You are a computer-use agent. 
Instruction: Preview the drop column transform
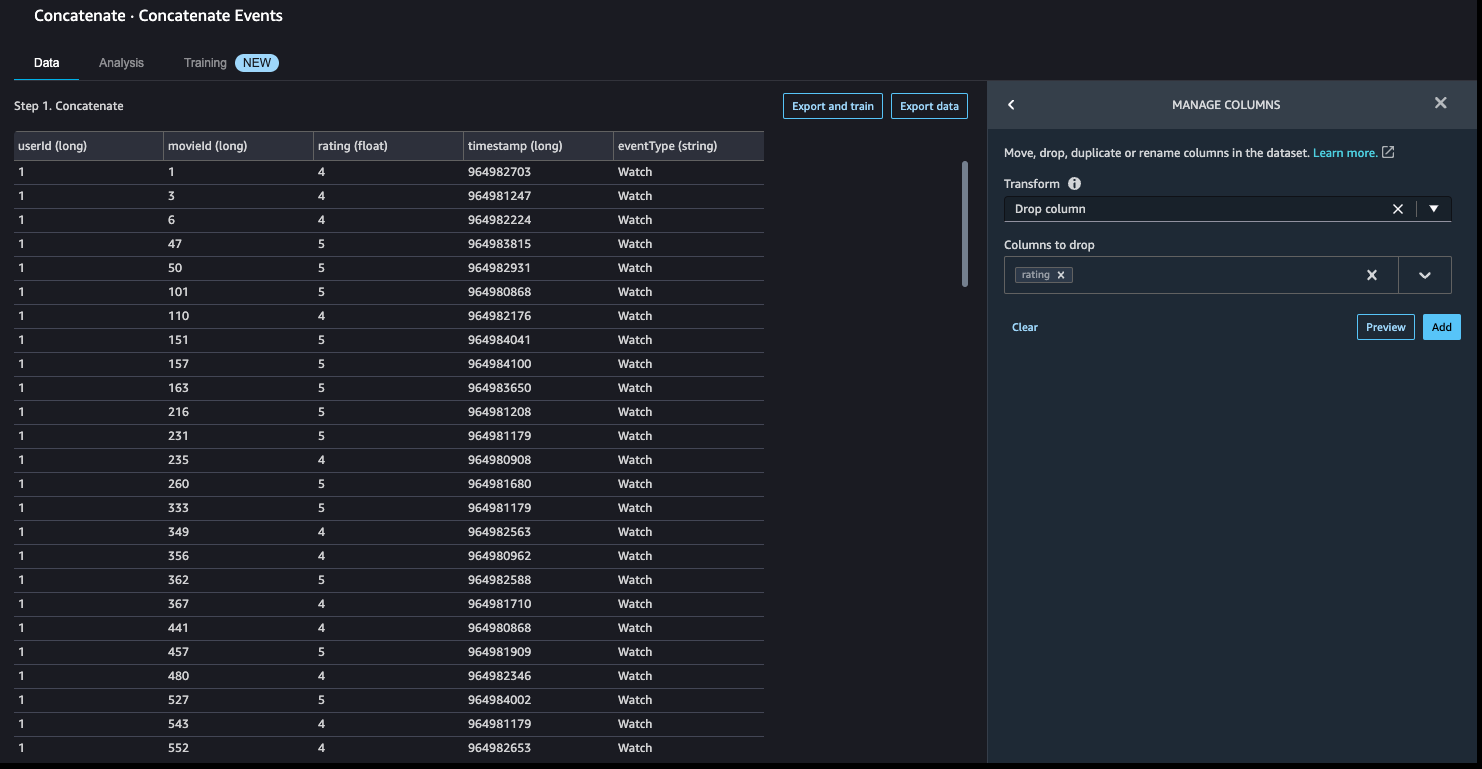click(x=1385, y=327)
